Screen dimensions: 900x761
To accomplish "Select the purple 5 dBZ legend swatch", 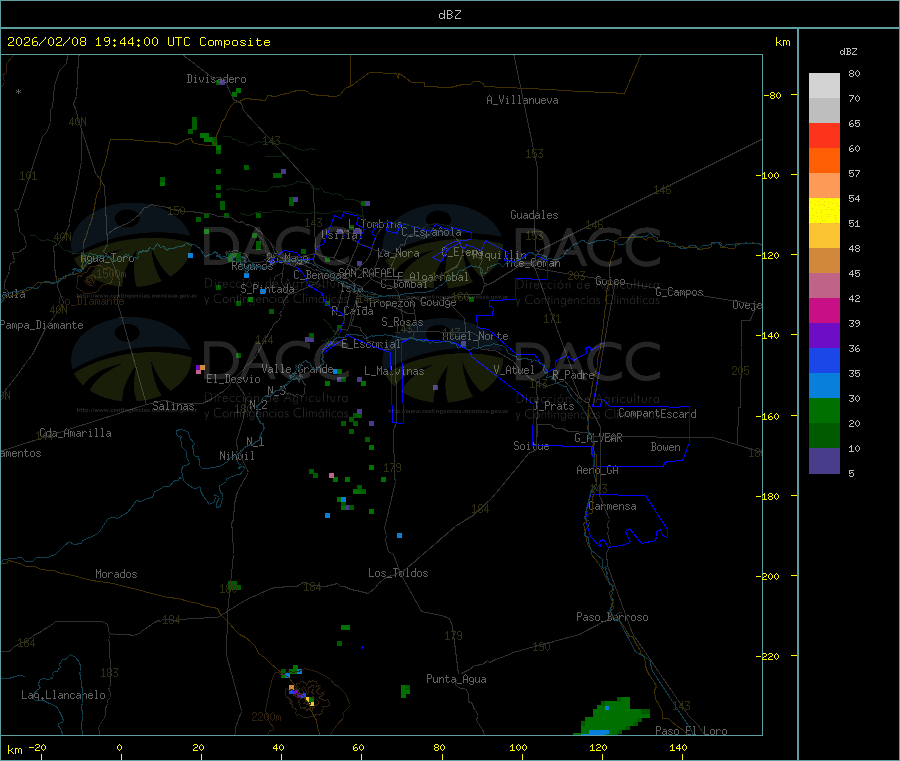I will pyautogui.click(x=824, y=461).
